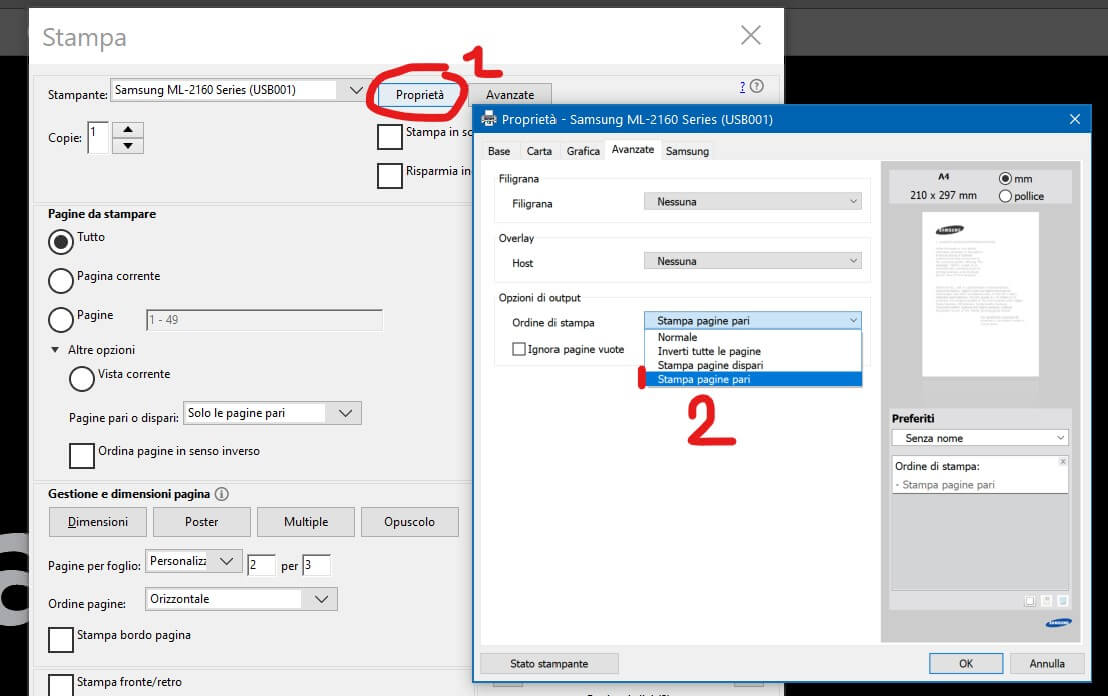
Task: Click the help question mark circle icon
Action: click(756, 87)
